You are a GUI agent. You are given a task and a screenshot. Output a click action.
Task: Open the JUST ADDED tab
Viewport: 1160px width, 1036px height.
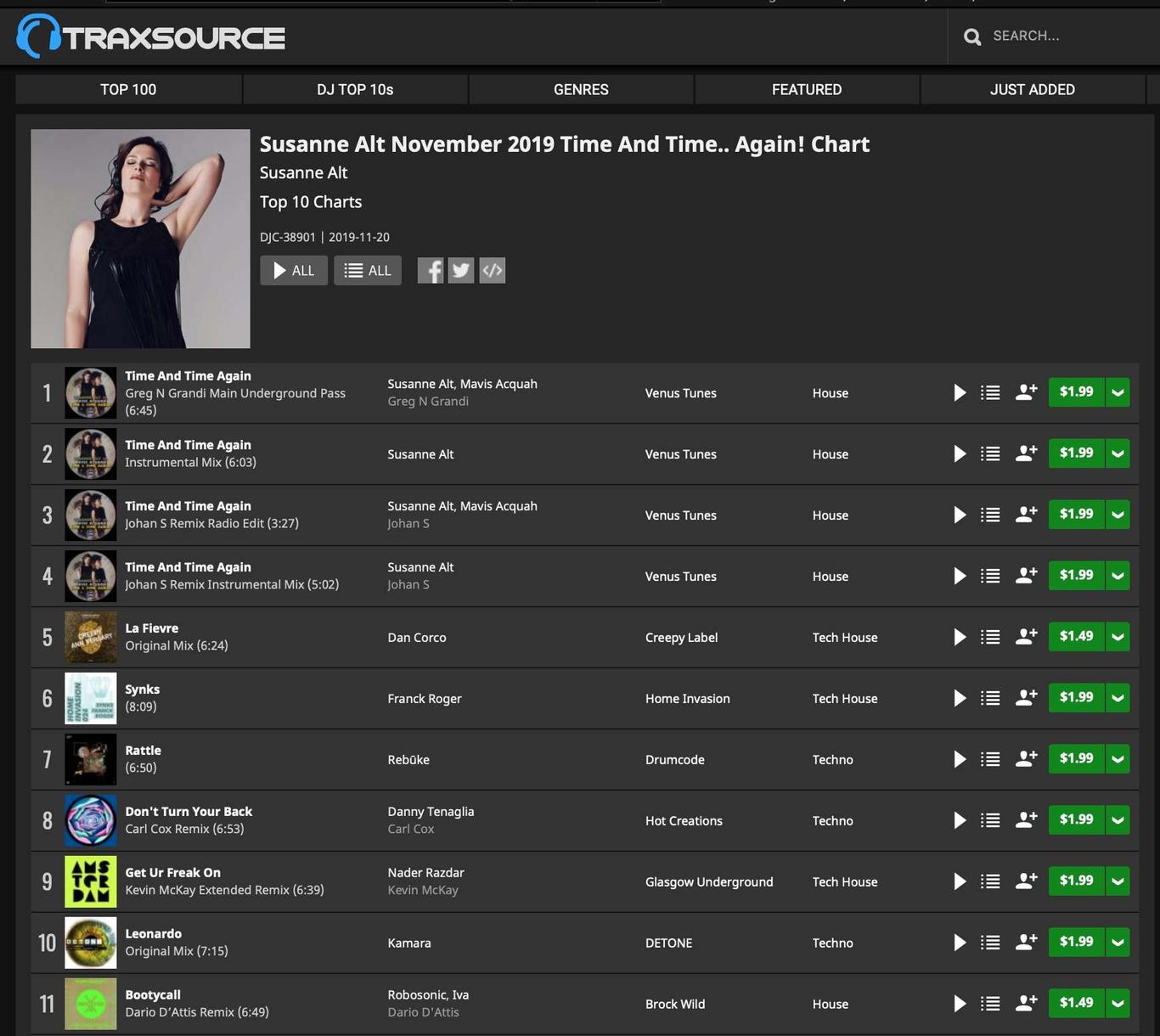tap(1033, 89)
